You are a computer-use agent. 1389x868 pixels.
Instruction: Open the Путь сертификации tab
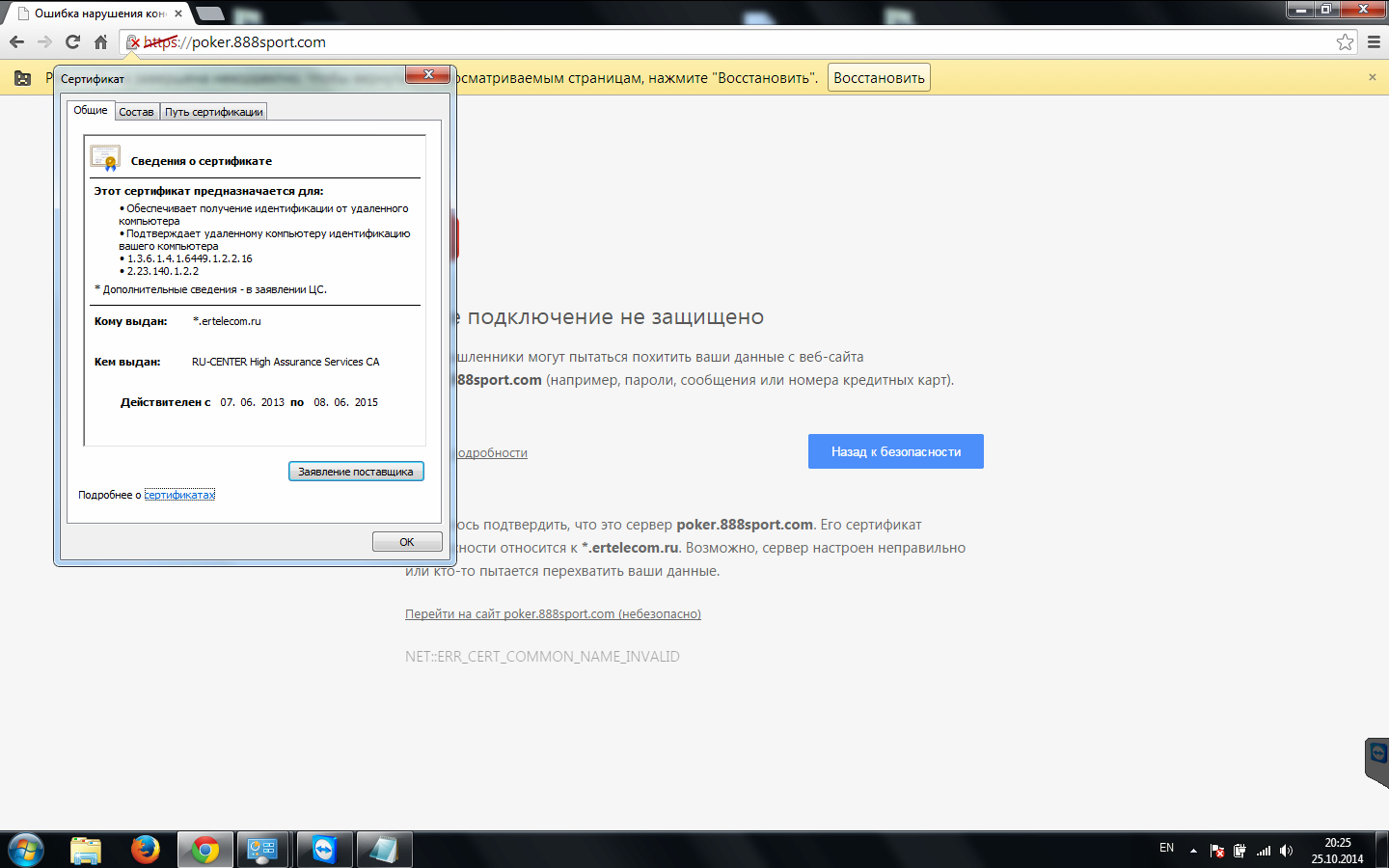coord(213,111)
